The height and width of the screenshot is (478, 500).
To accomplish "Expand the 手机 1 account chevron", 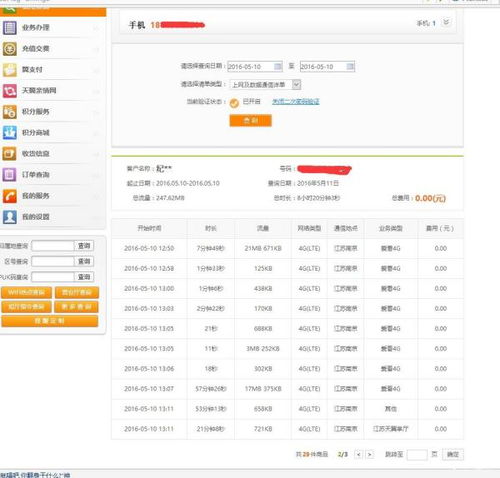I will point(446,22).
